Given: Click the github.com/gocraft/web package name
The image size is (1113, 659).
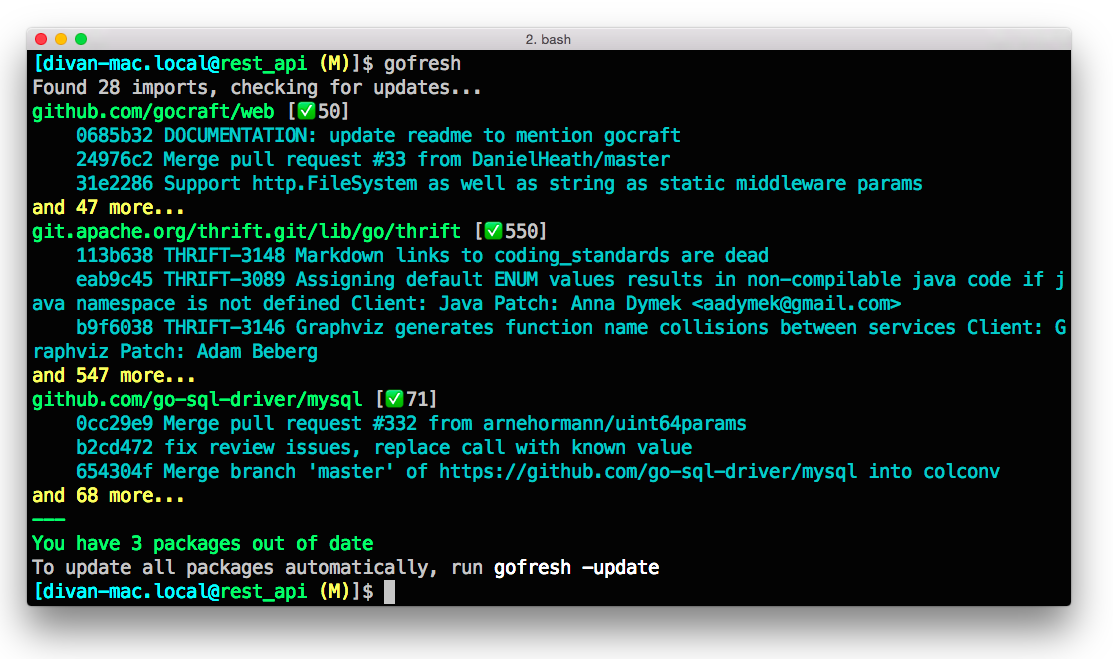Looking at the screenshot, I should 153,111.
